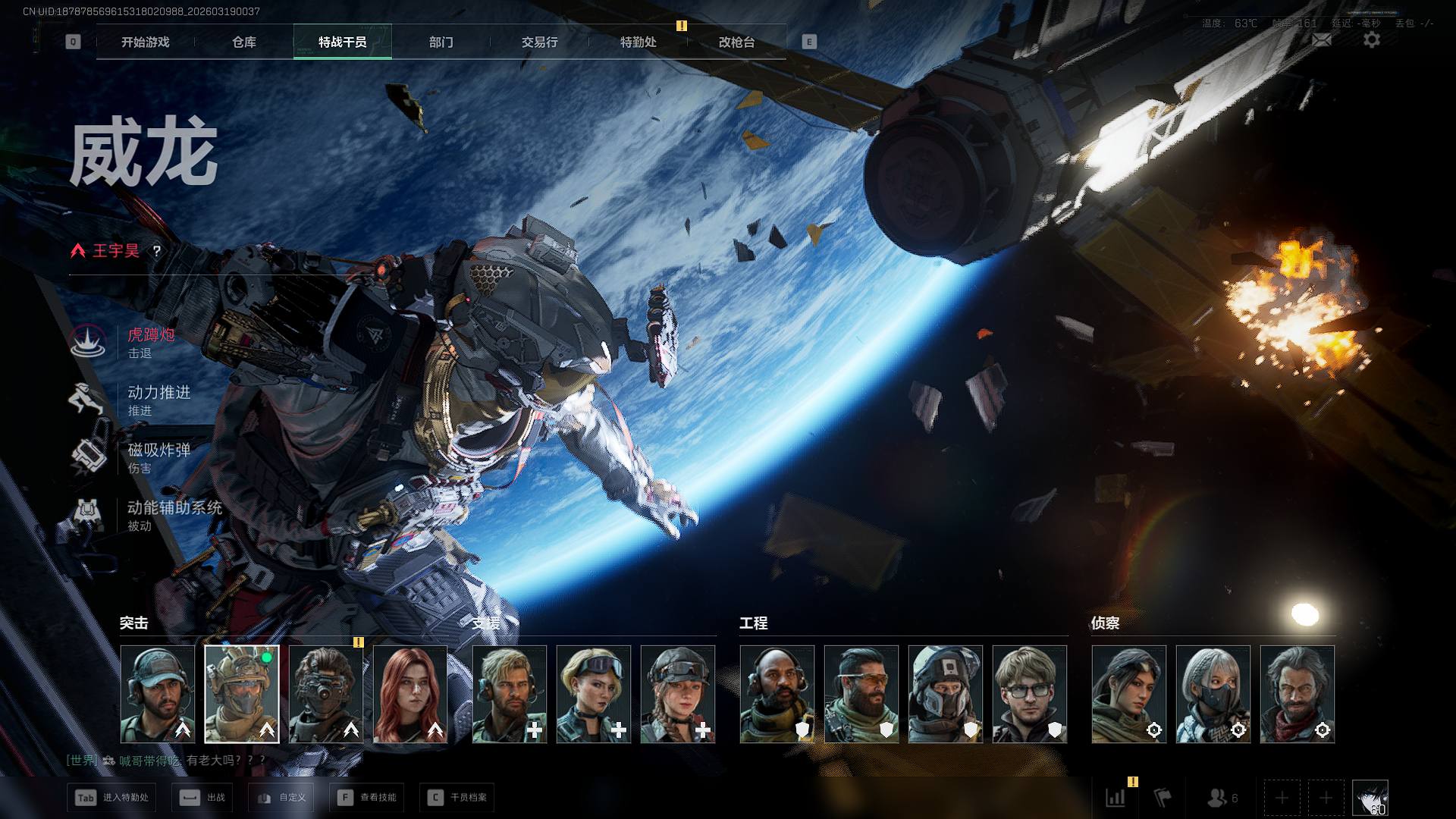Image resolution: width=1456 pixels, height=819 pixels.
Task: Switch to the 交易行 tab
Action: [x=539, y=42]
